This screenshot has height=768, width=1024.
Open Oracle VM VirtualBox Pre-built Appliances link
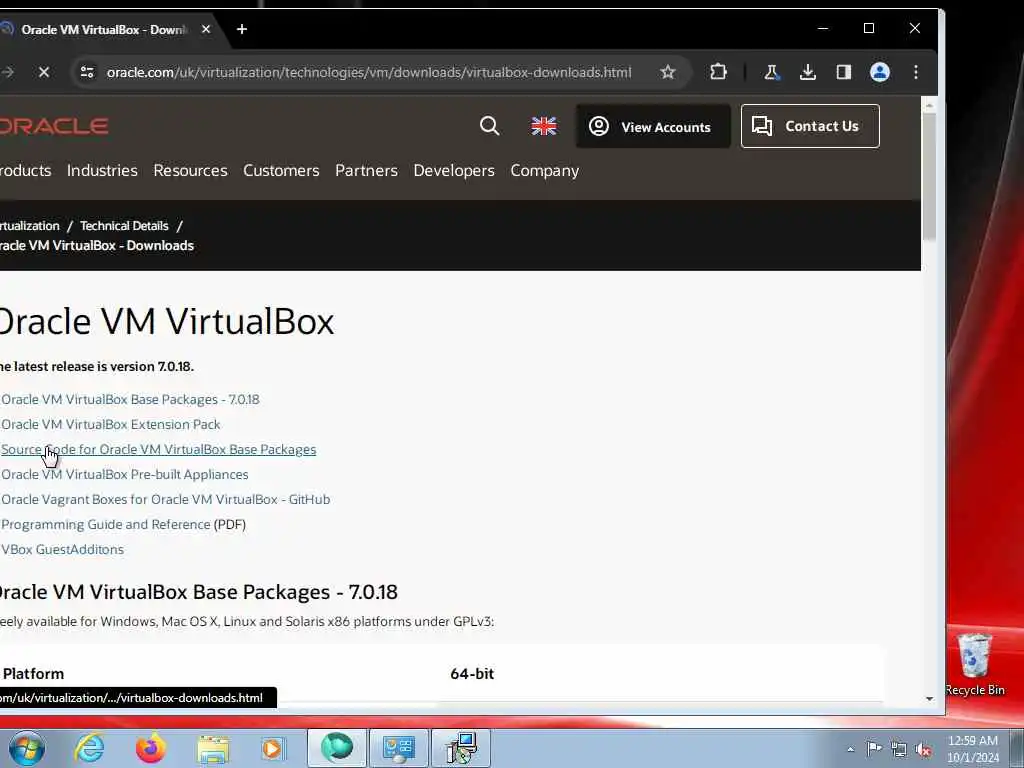point(125,475)
